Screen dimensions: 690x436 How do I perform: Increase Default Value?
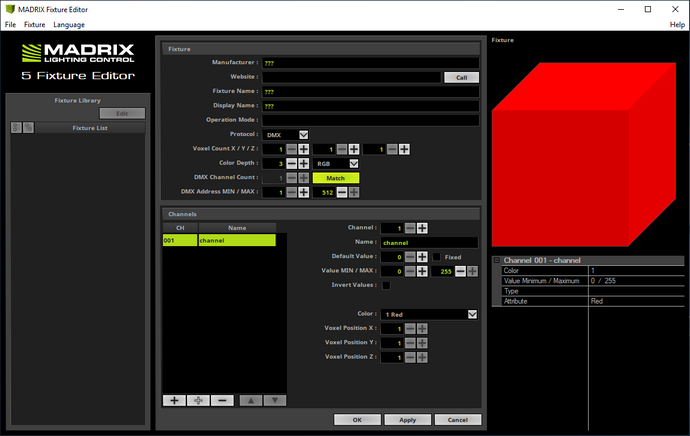422,257
